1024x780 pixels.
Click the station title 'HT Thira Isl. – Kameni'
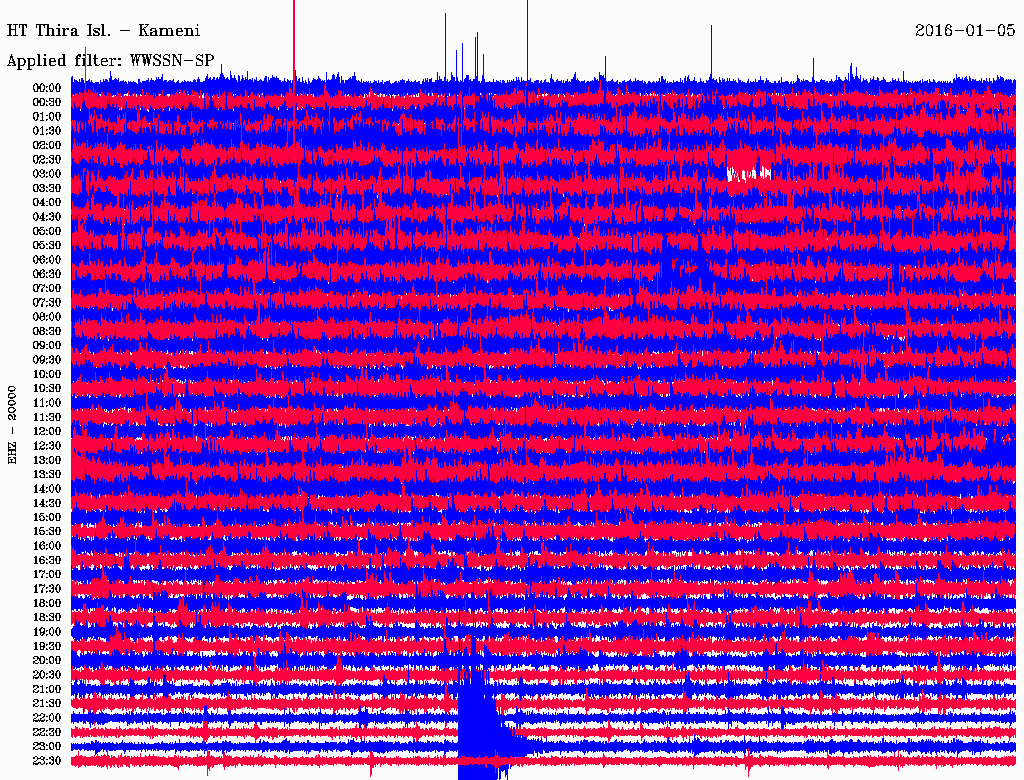coord(103,31)
